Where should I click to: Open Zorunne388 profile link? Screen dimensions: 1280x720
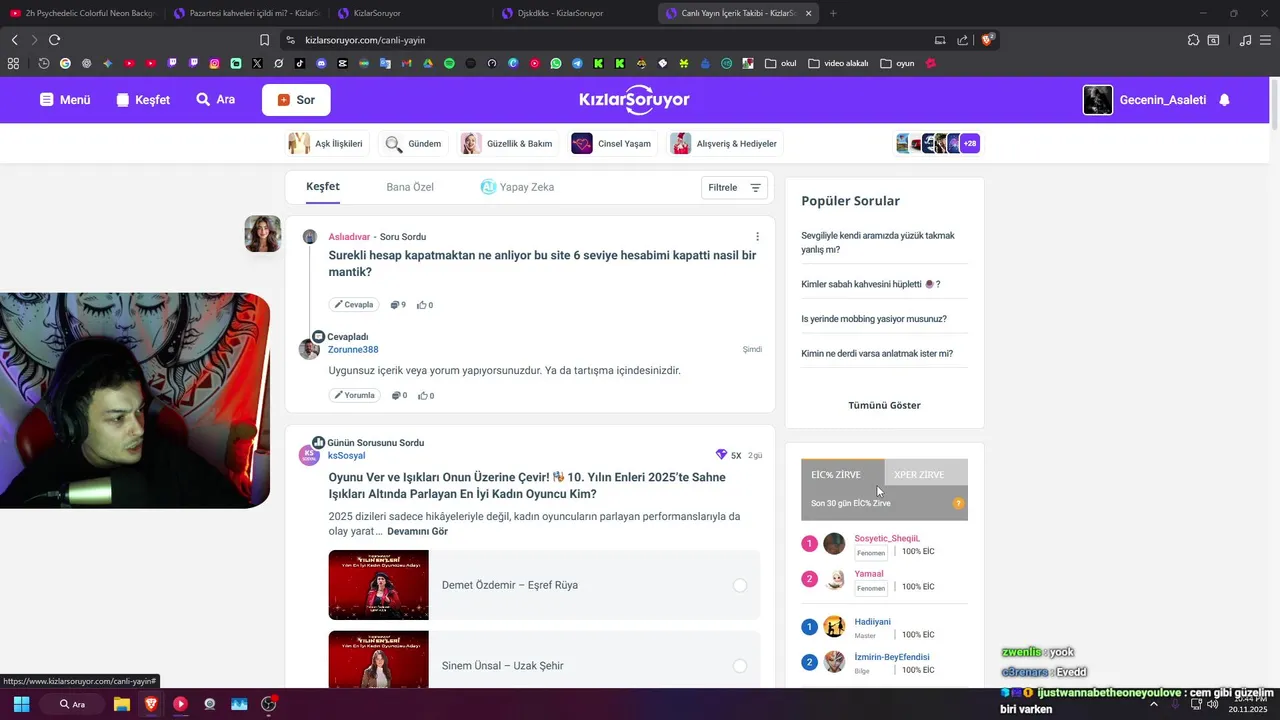point(353,350)
